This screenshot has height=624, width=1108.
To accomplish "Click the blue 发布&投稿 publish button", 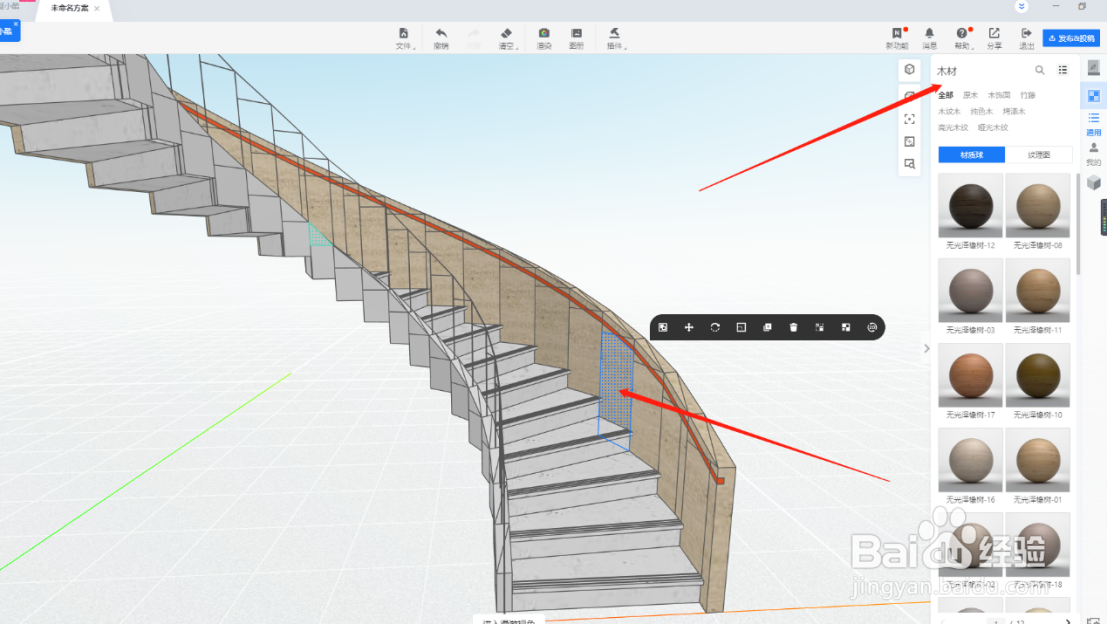I will 1071,38.
